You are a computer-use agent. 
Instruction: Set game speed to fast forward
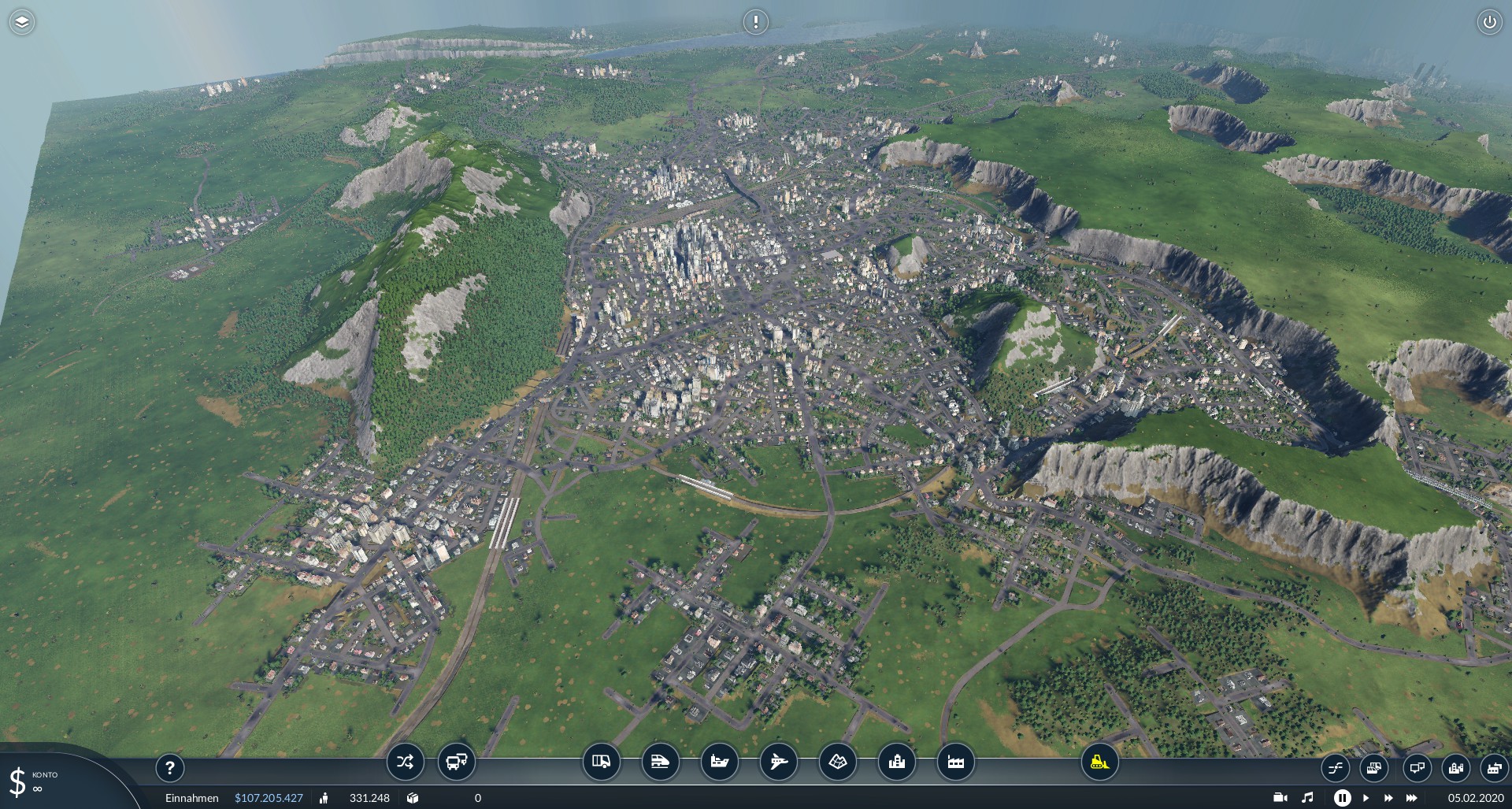[1388, 798]
